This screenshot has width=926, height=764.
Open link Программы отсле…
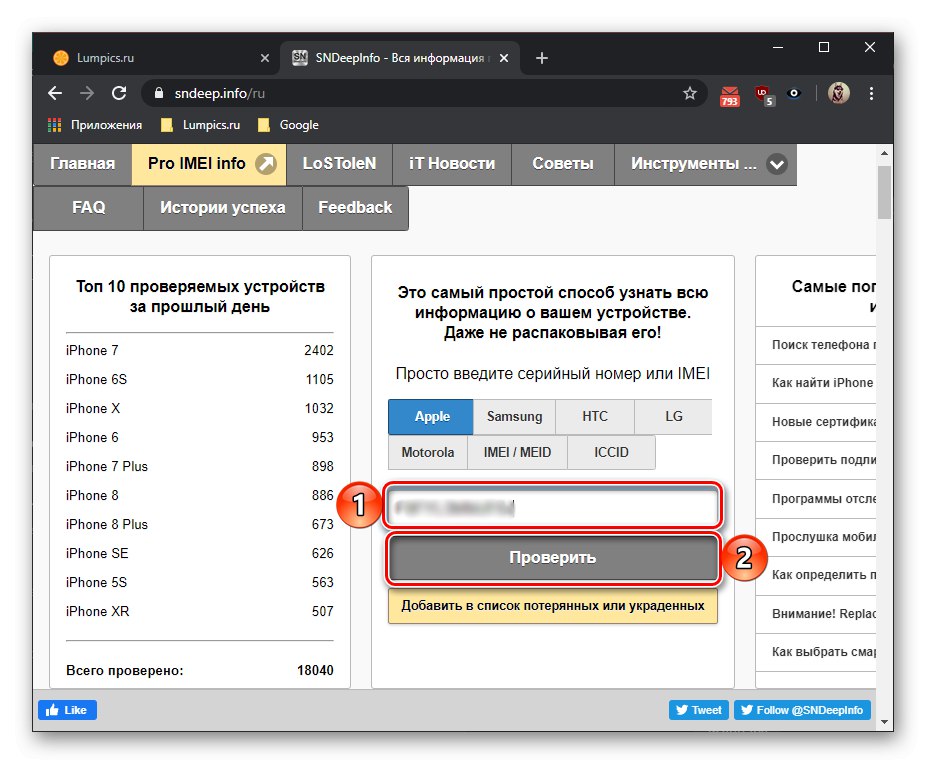click(824, 498)
